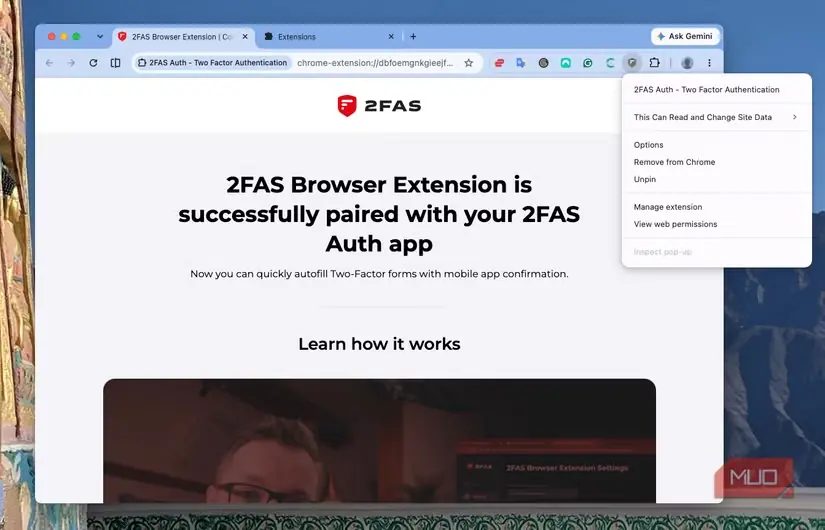Screen dimensions: 825x530
Task: Open the Extensions puzzle-piece menu
Action: click(x=654, y=63)
